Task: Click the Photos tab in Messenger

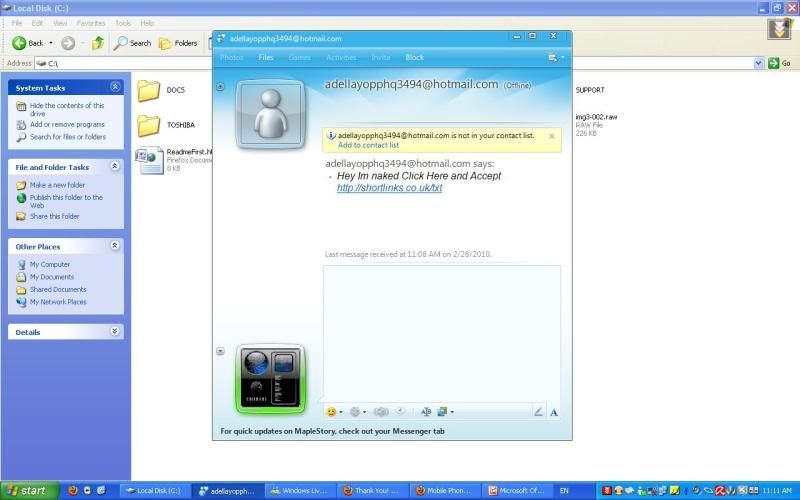Action: (x=232, y=57)
